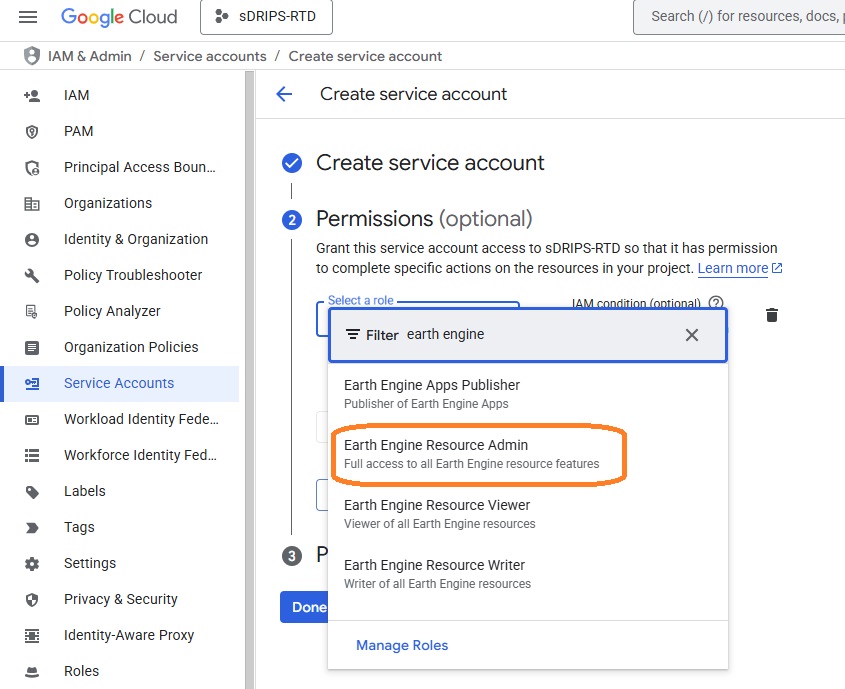Click the Roles hat icon

[x=32, y=672]
